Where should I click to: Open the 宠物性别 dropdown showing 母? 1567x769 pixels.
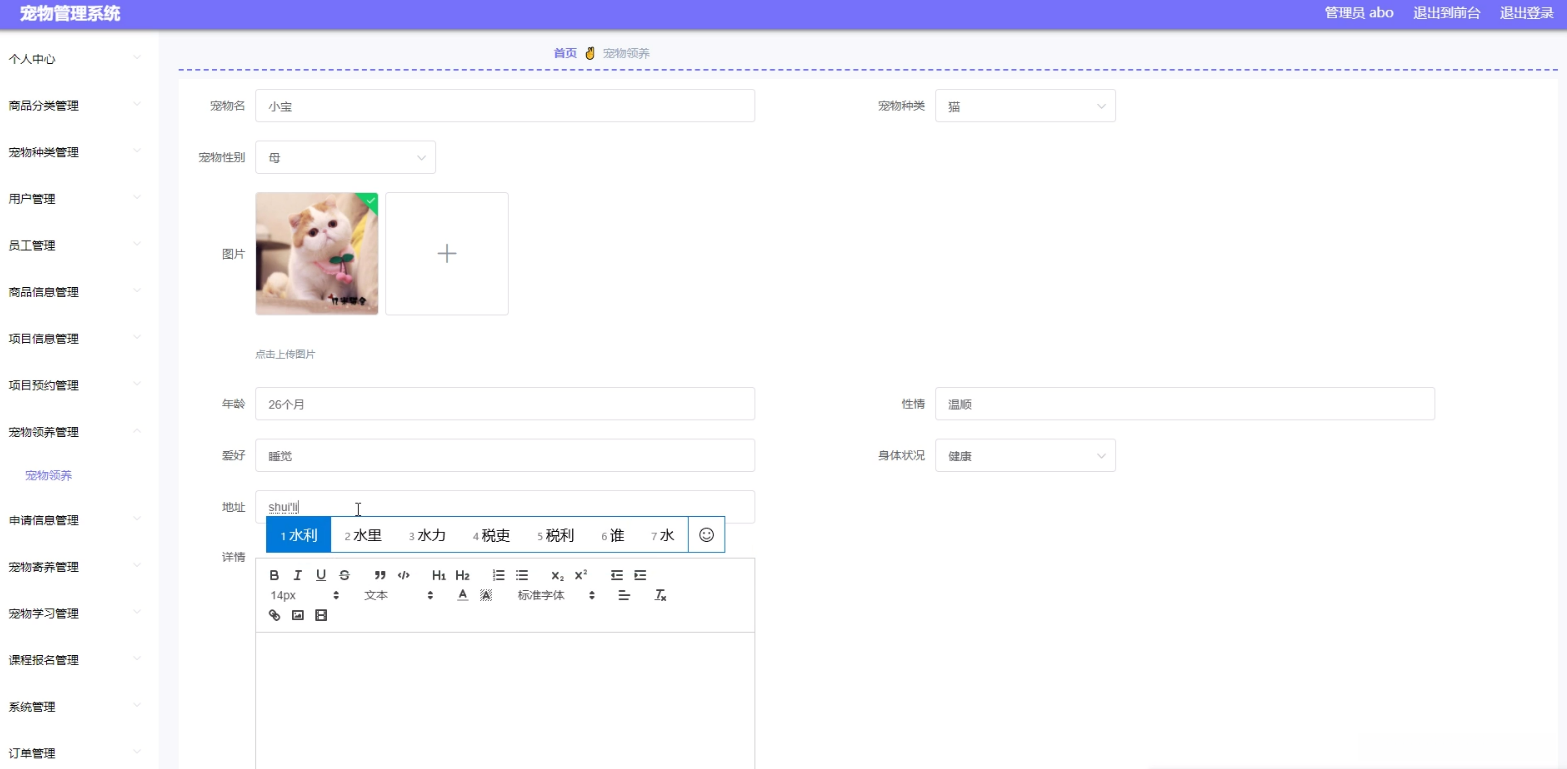coord(345,157)
